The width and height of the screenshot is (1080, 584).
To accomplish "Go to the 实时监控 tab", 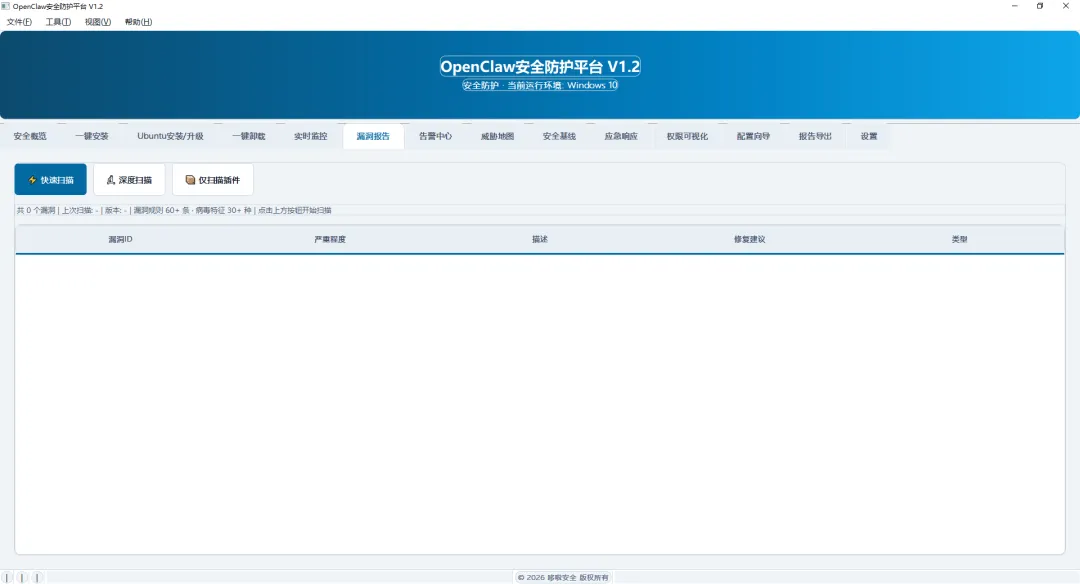I will (311, 136).
